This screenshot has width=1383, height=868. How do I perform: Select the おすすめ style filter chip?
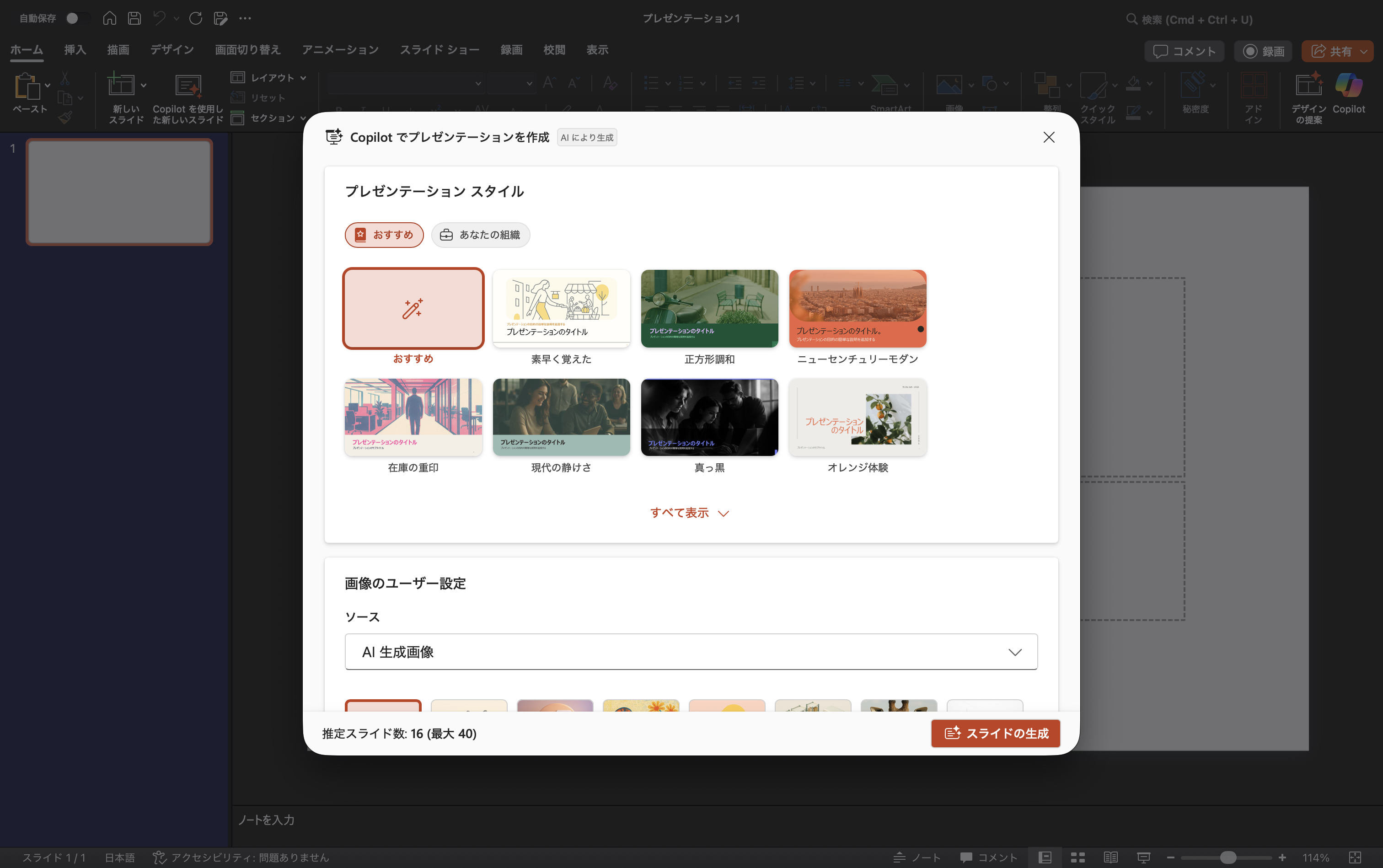(x=384, y=235)
